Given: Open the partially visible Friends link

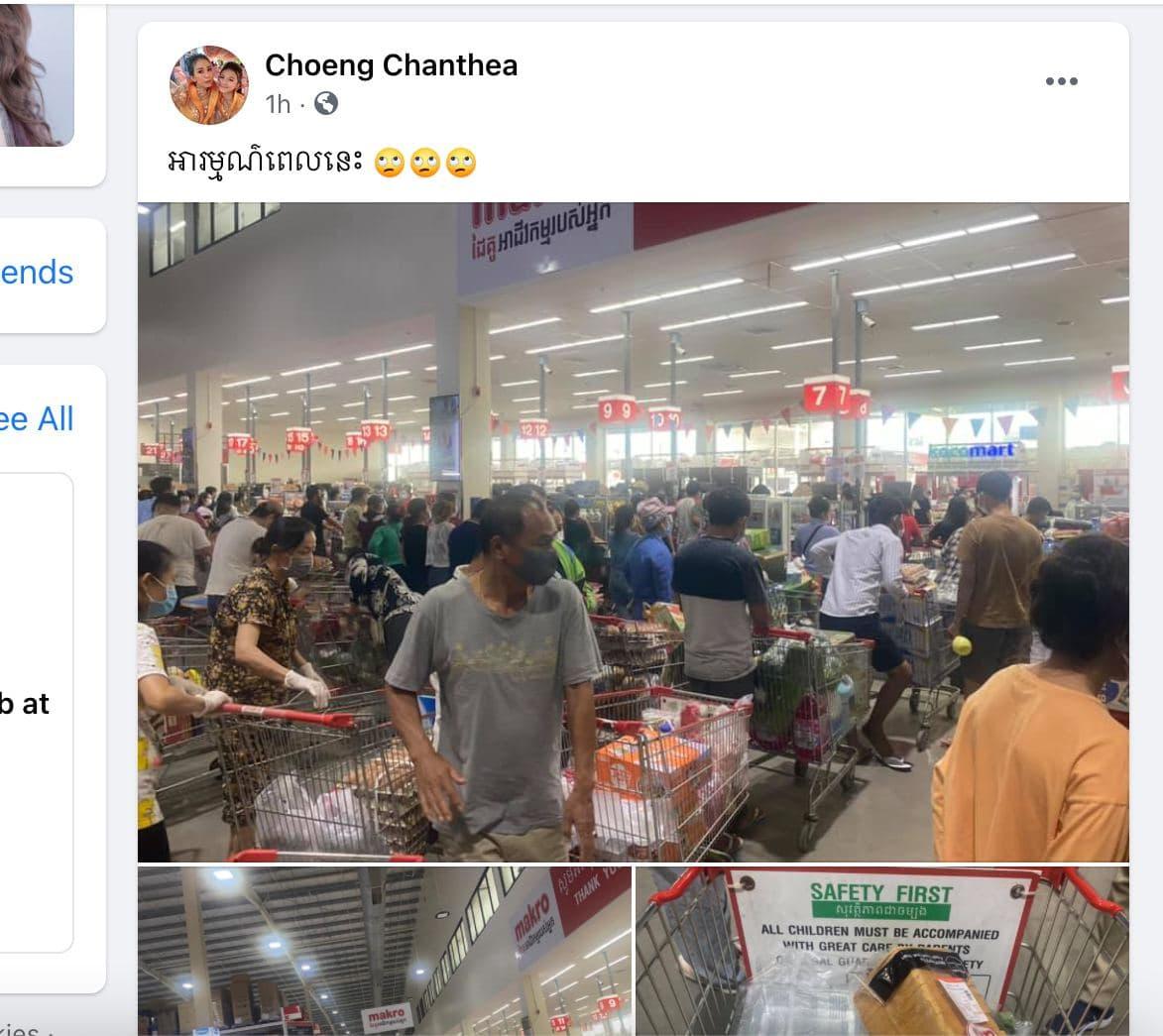Looking at the screenshot, I should [x=37, y=273].
